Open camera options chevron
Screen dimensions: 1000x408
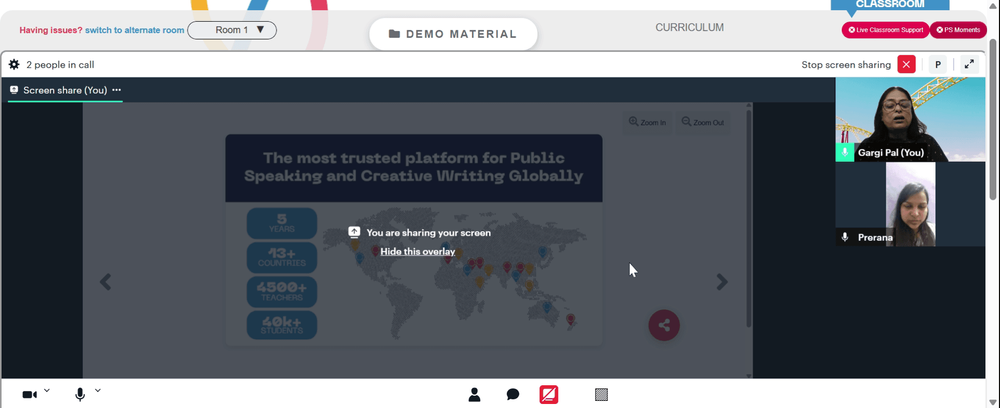point(47,390)
